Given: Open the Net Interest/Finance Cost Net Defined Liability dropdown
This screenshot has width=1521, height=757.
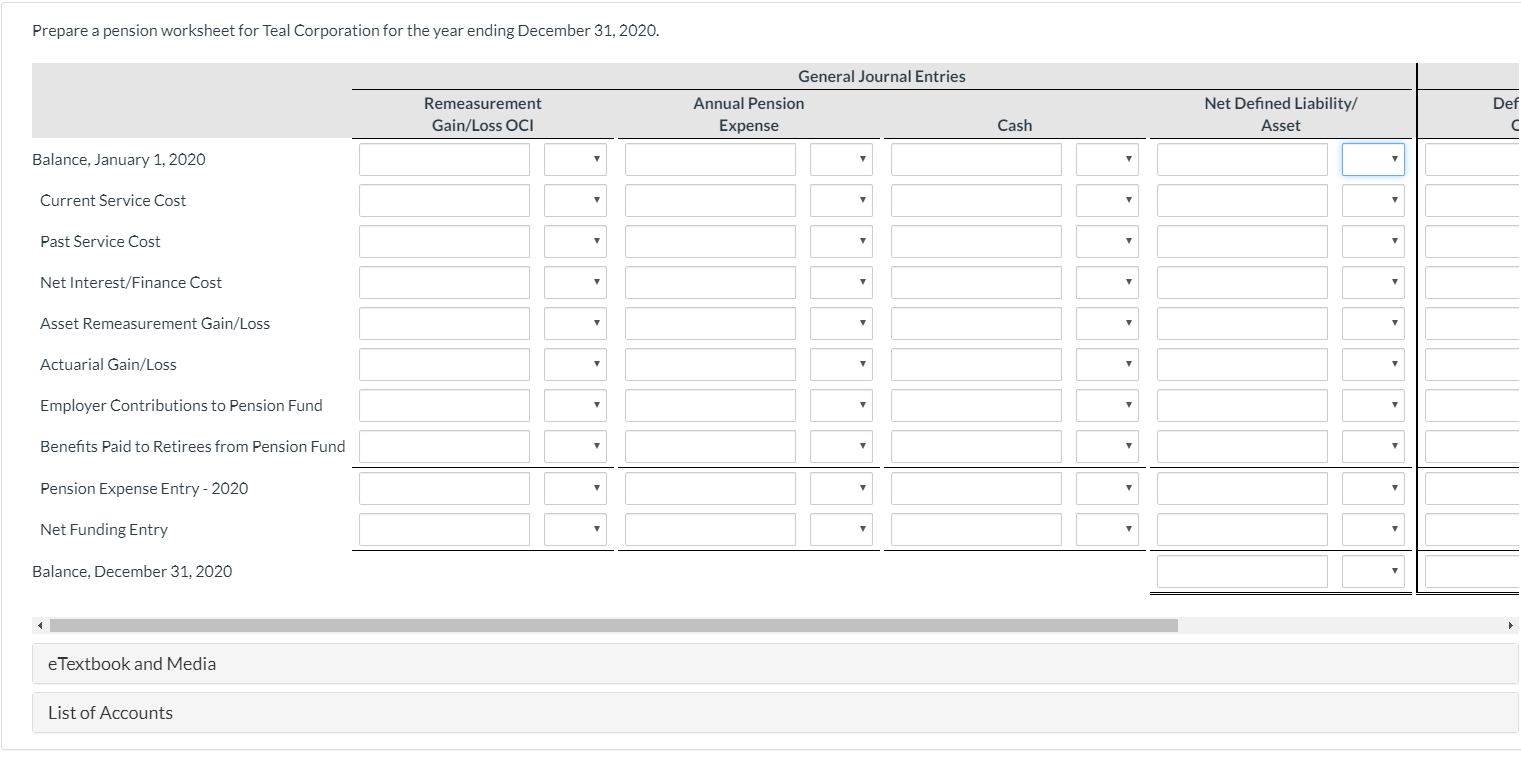Looking at the screenshot, I should [x=1373, y=282].
